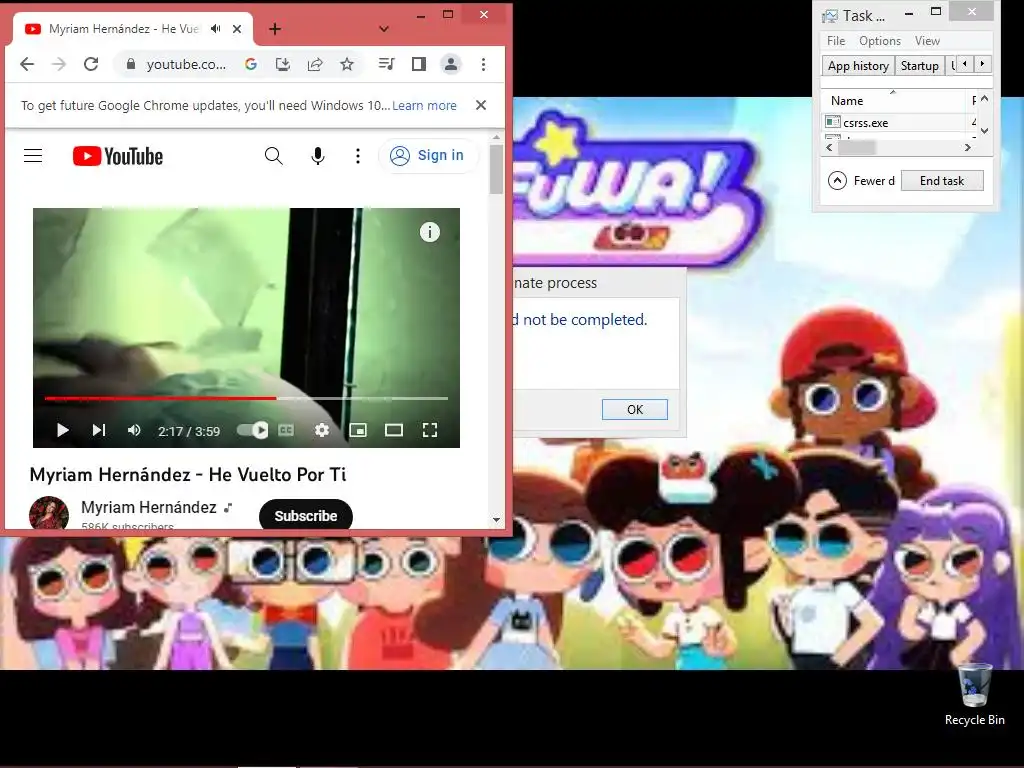The width and height of the screenshot is (1024, 768).
Task: Go to YouTube home via logo
Action: click(x=118, y=156)
